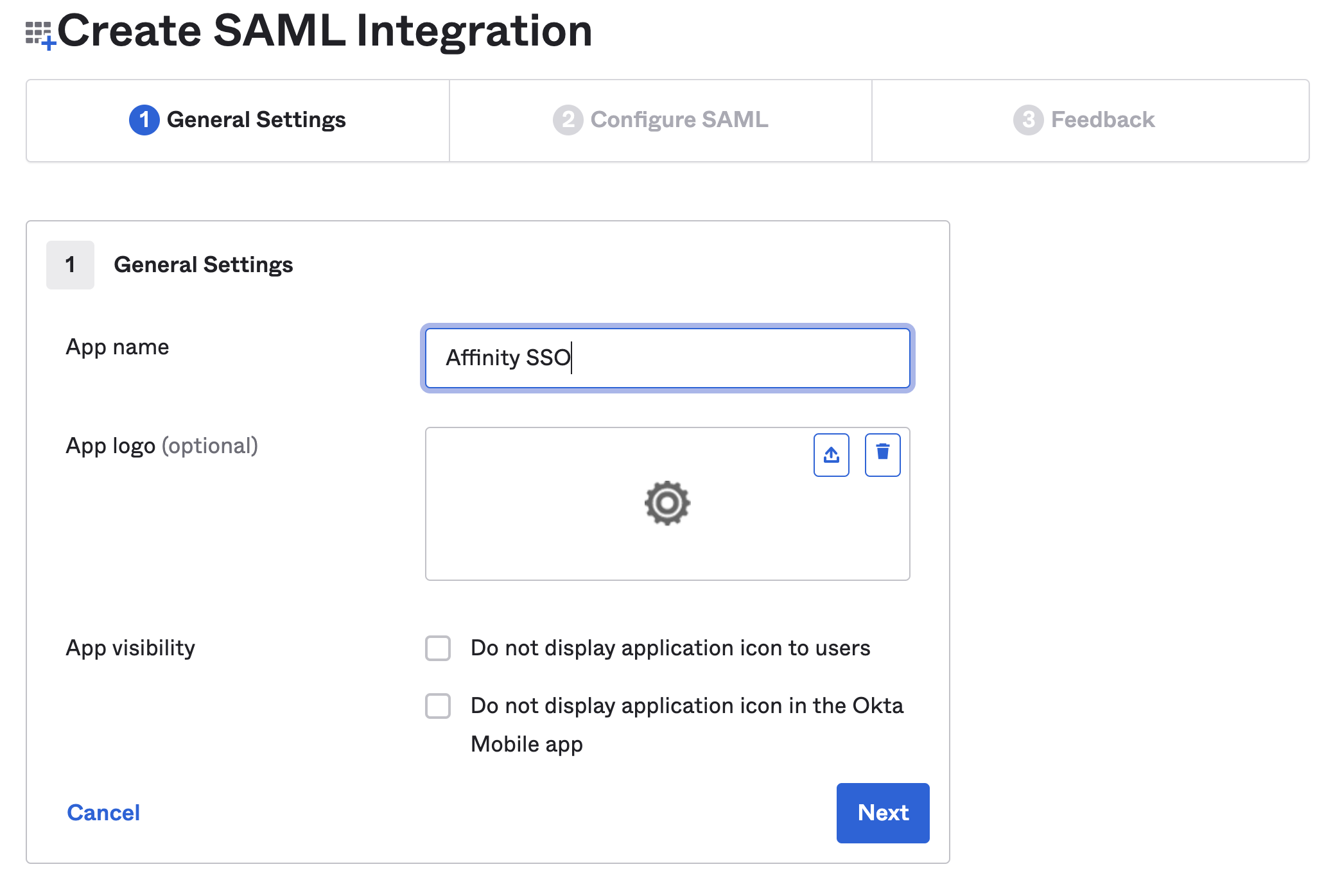This screenshot has width=1342, height=896.
Task: Click the step 2 numbered circle icon
Action: 568,120
